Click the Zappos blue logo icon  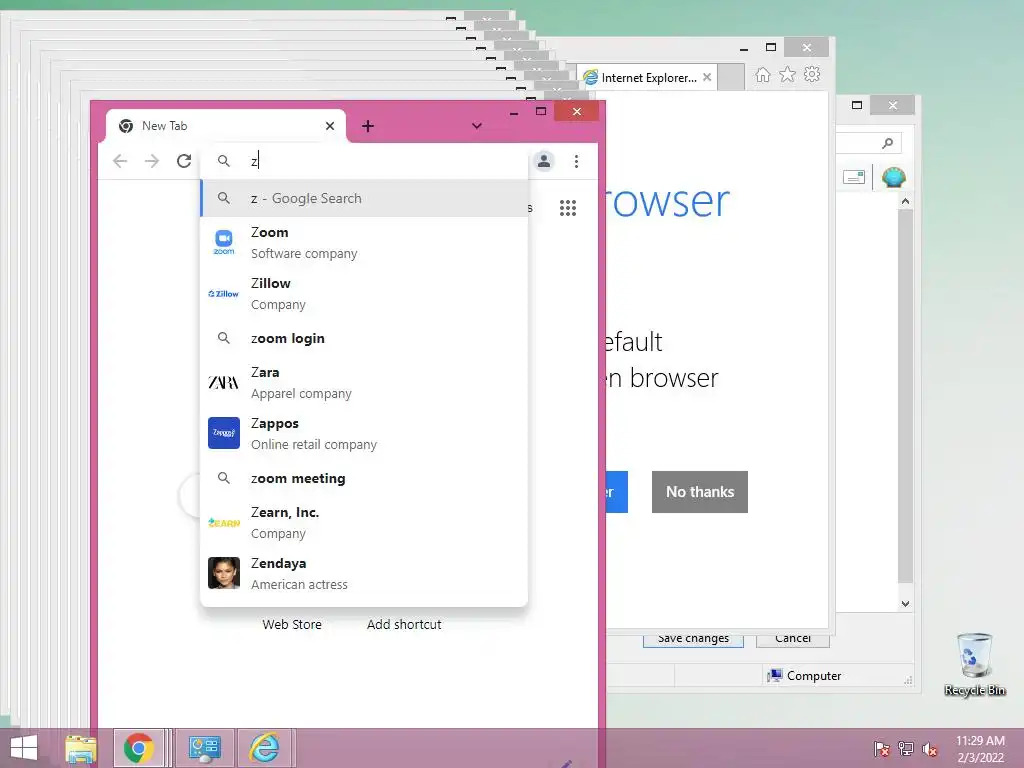(223, 433)
